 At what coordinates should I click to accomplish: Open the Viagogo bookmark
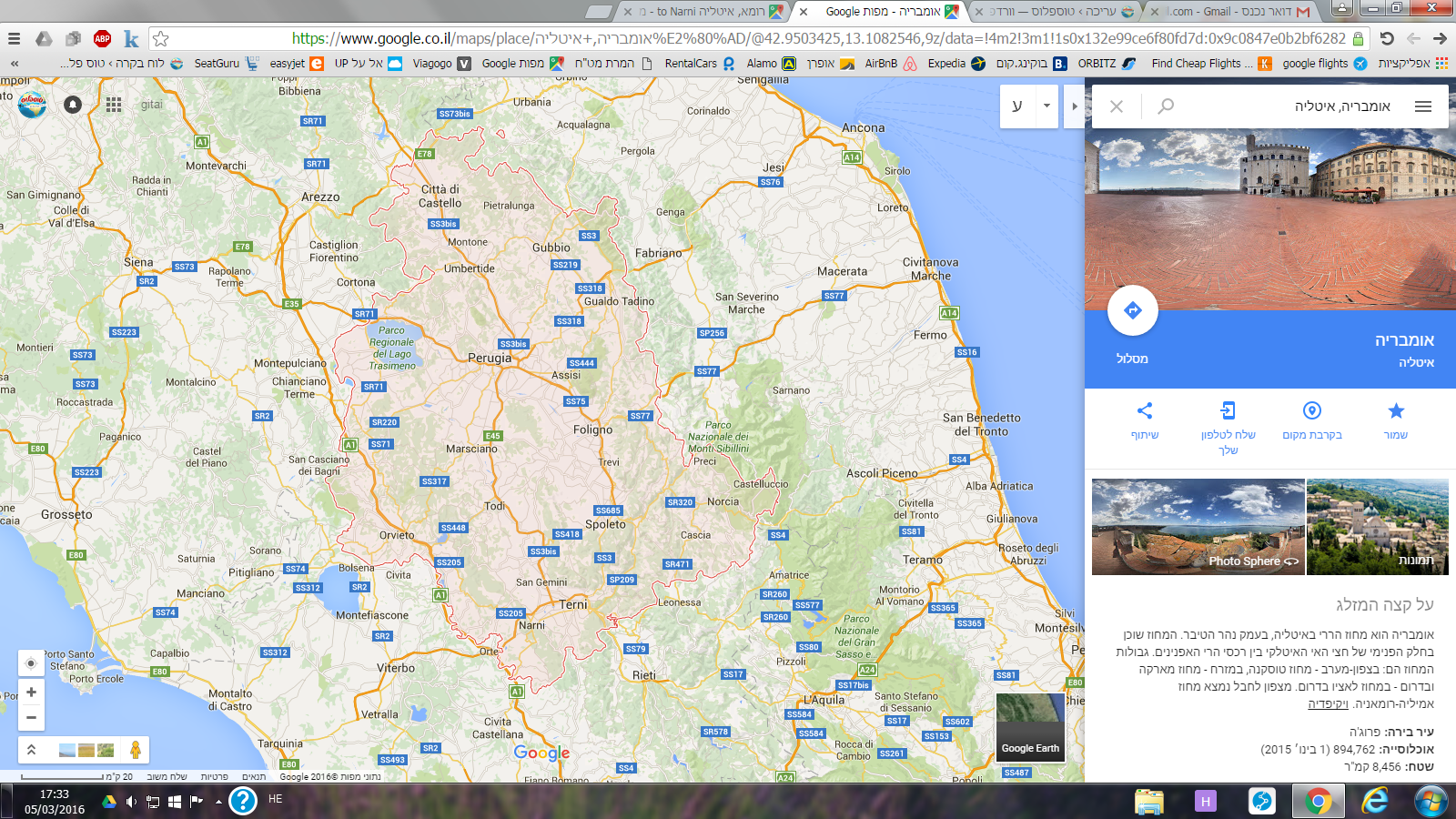(x=441, y=64)
